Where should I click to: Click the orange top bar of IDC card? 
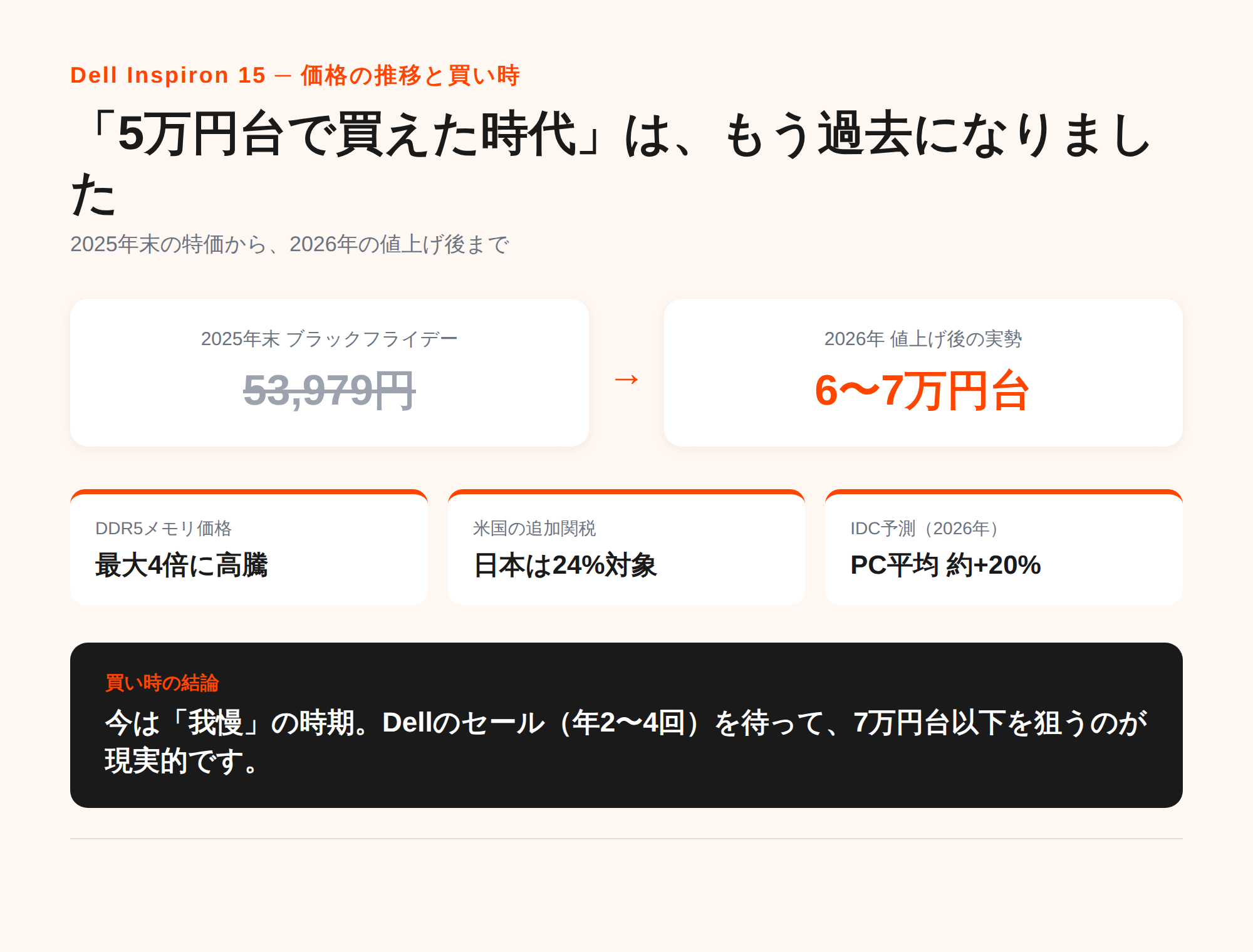pos(1004,492)
